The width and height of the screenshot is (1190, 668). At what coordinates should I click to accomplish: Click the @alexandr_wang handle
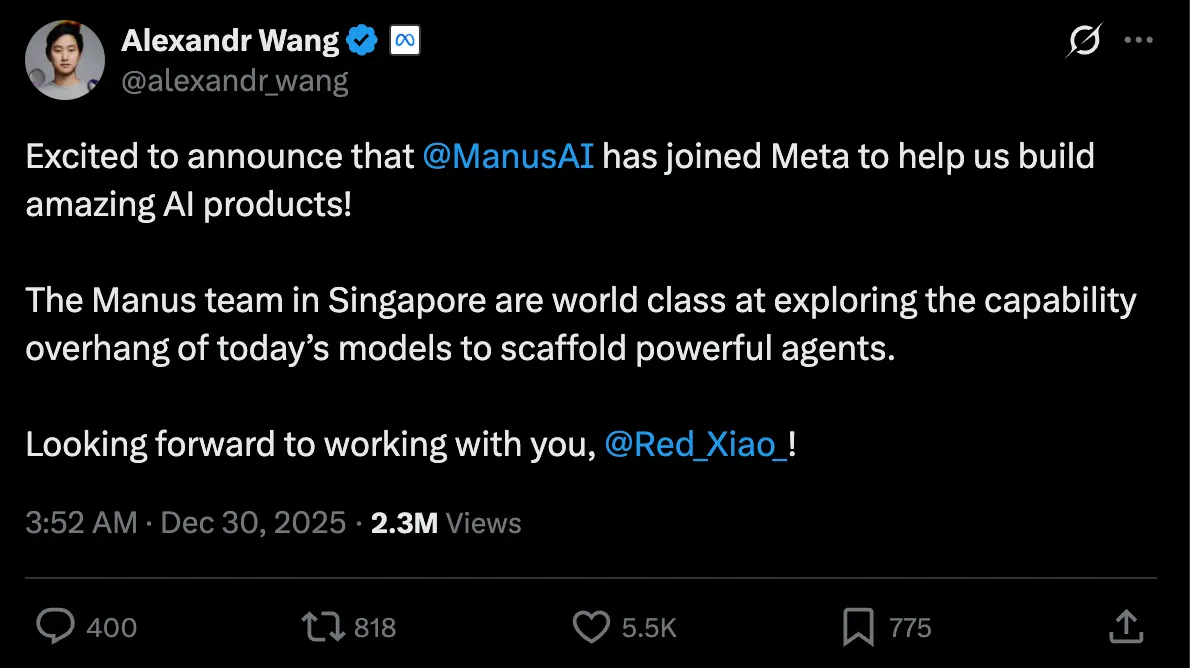pyautogui.click(x=235, y=80)
